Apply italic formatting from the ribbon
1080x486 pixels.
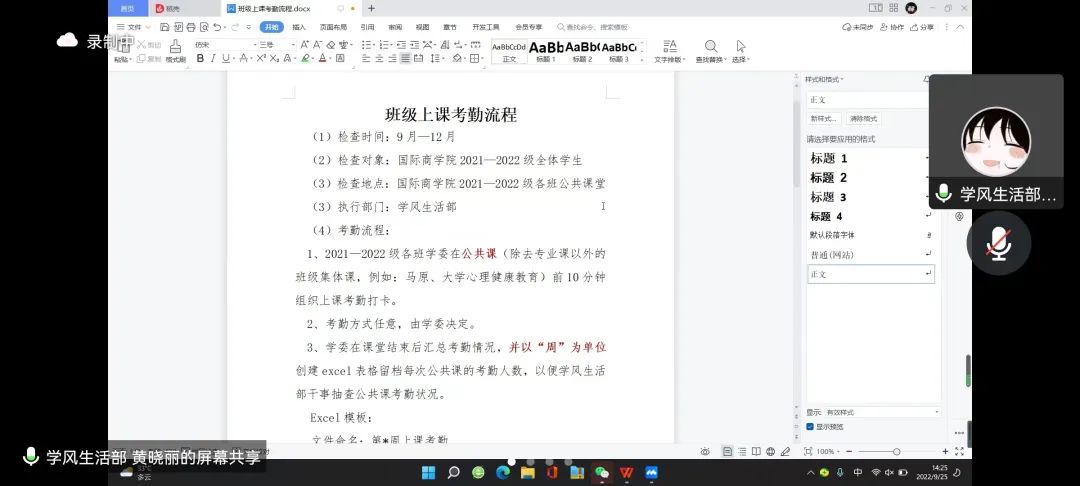coord(213,59)
